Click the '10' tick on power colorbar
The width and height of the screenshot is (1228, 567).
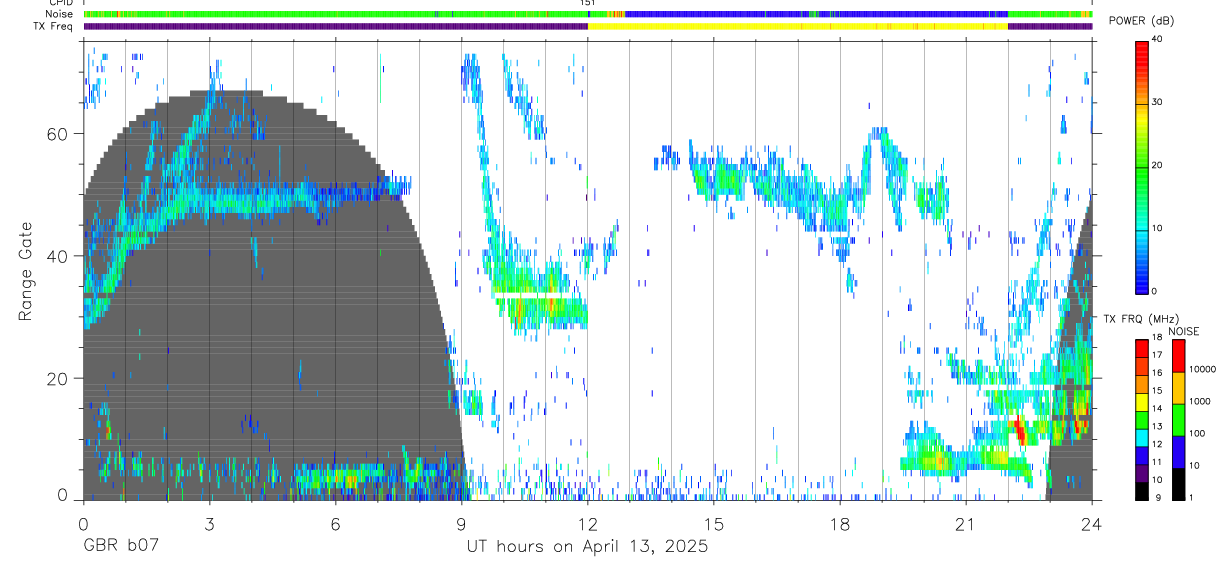coord(1158,228)
